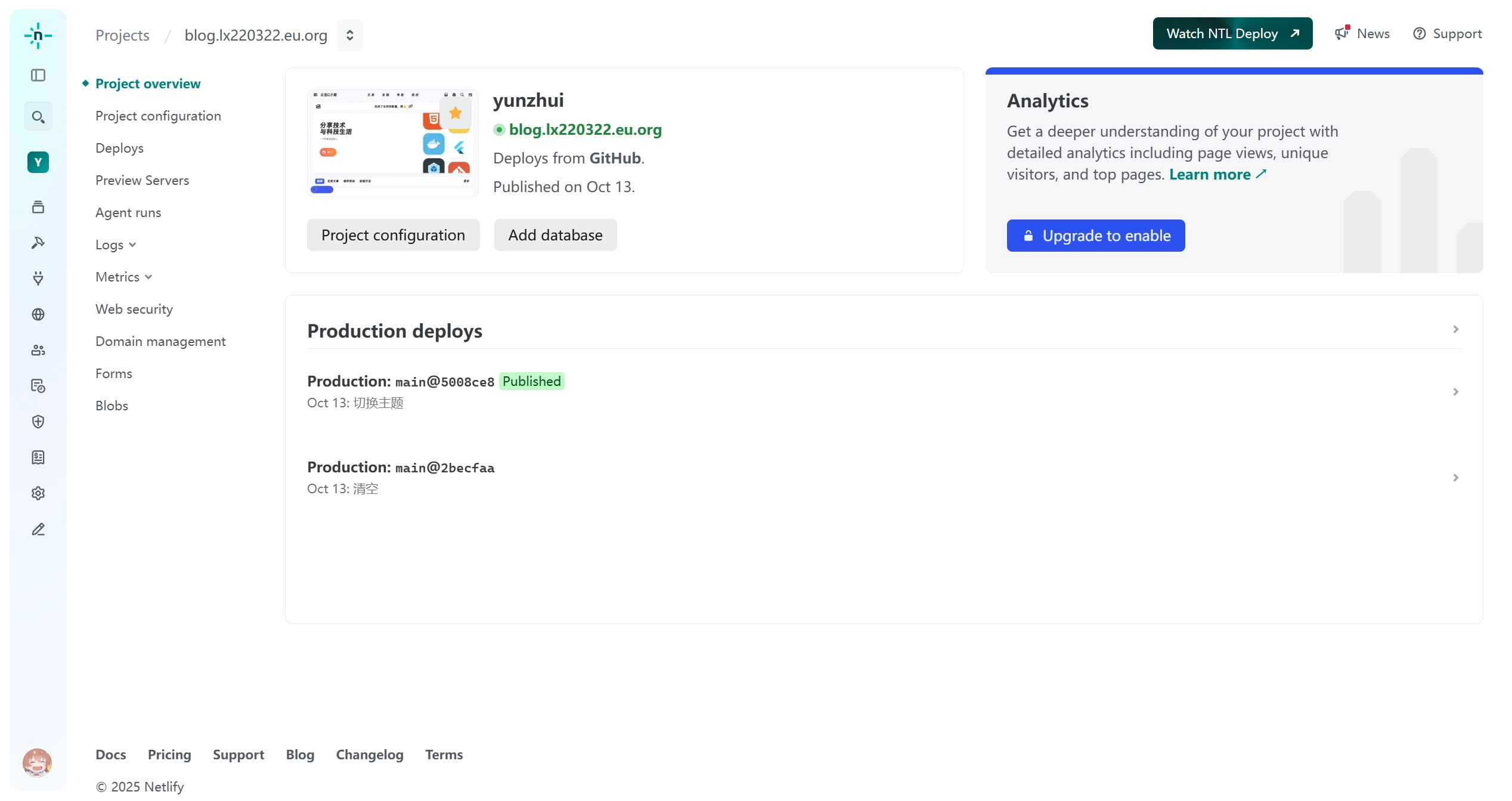Open Domain management menu item
1512x801 pixels.
(160, 341)
